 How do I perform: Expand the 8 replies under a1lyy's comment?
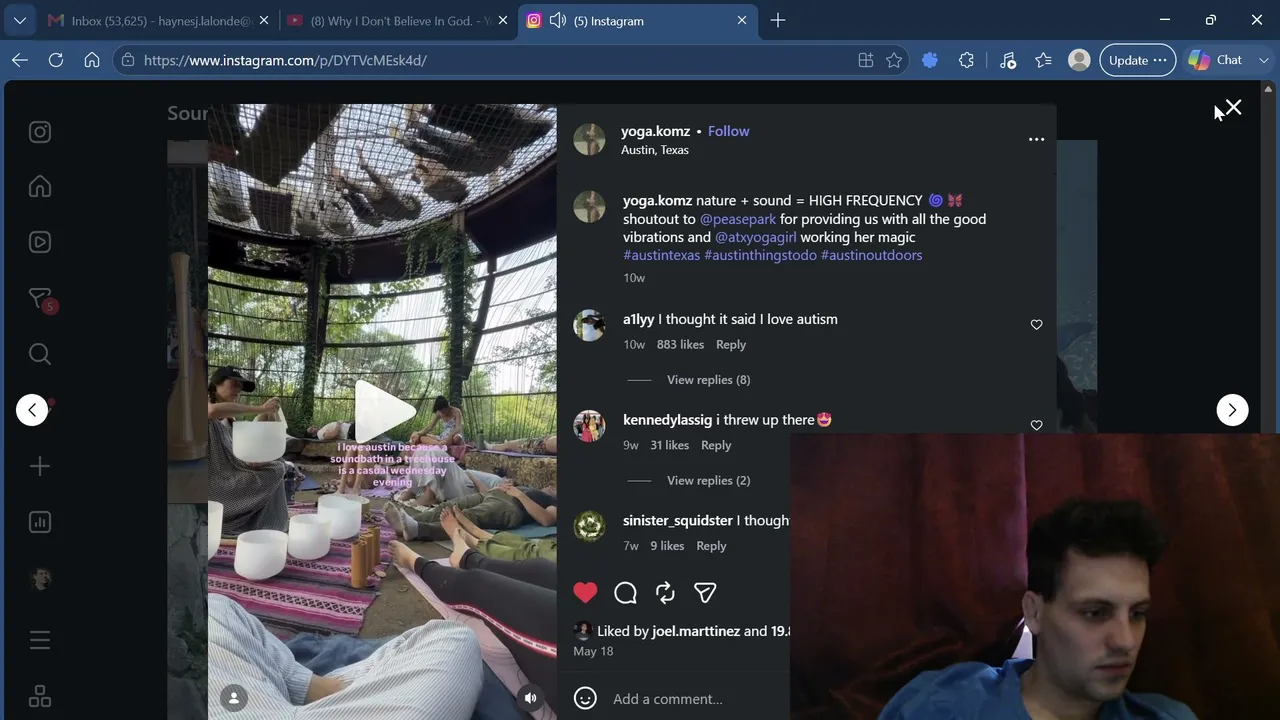708,380
